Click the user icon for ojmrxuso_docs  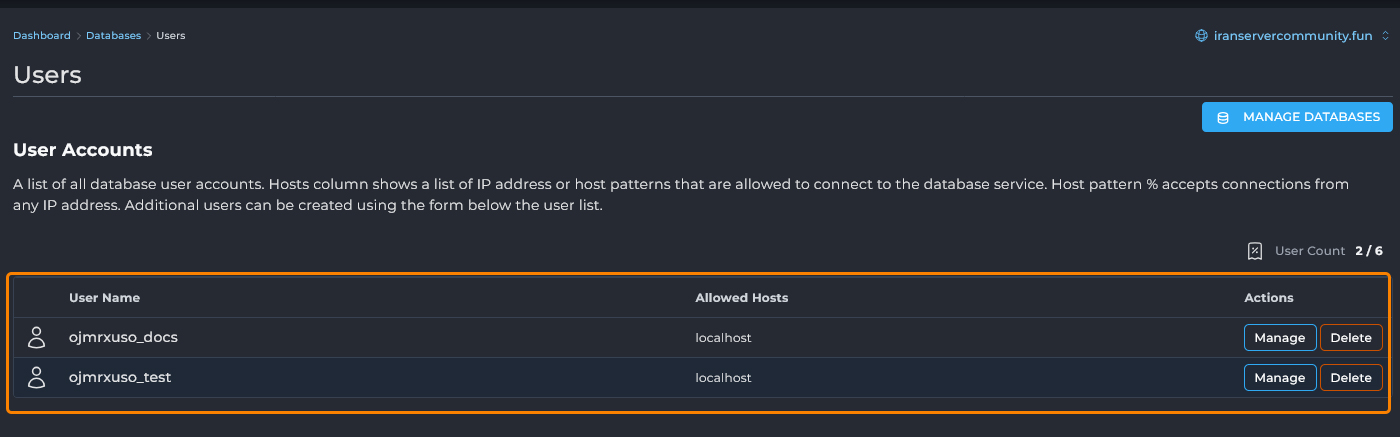[x=37, y=338]
